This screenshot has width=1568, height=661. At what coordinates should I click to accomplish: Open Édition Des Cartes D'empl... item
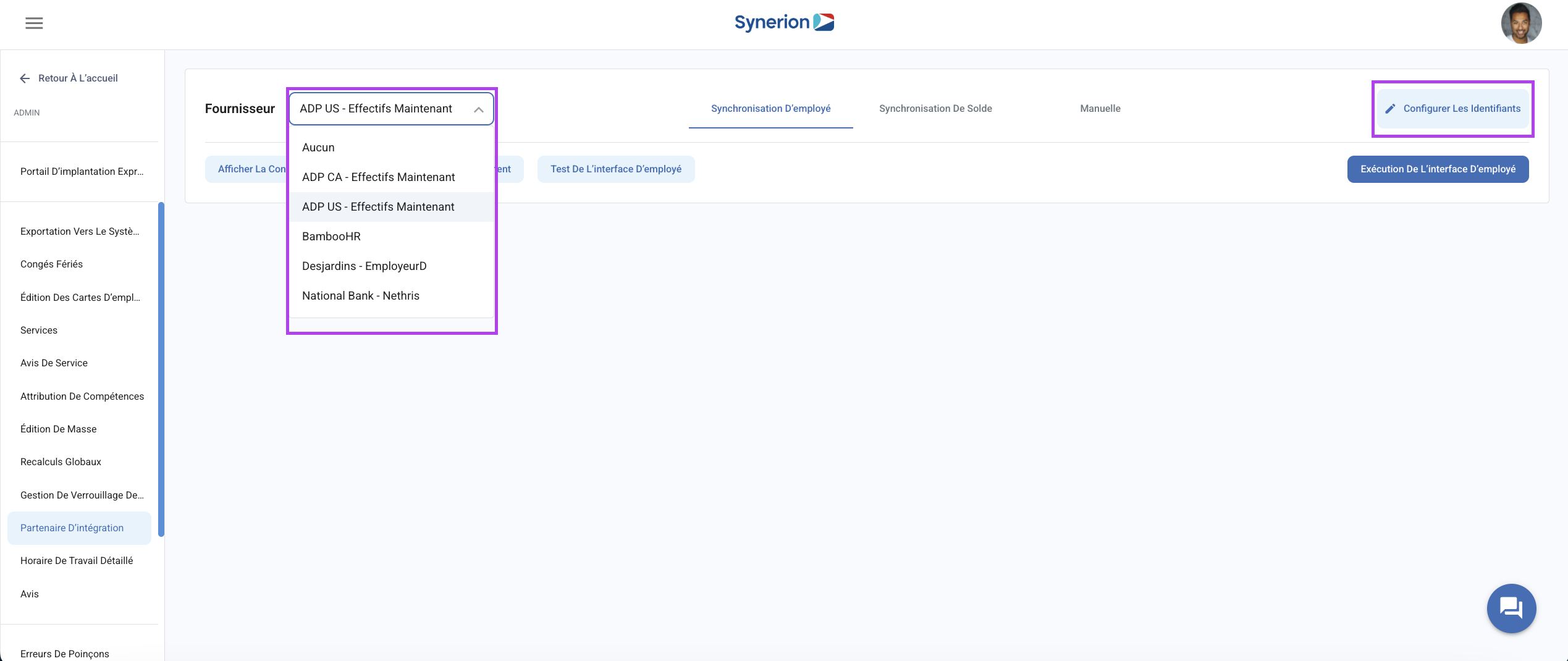coord(80,298)
